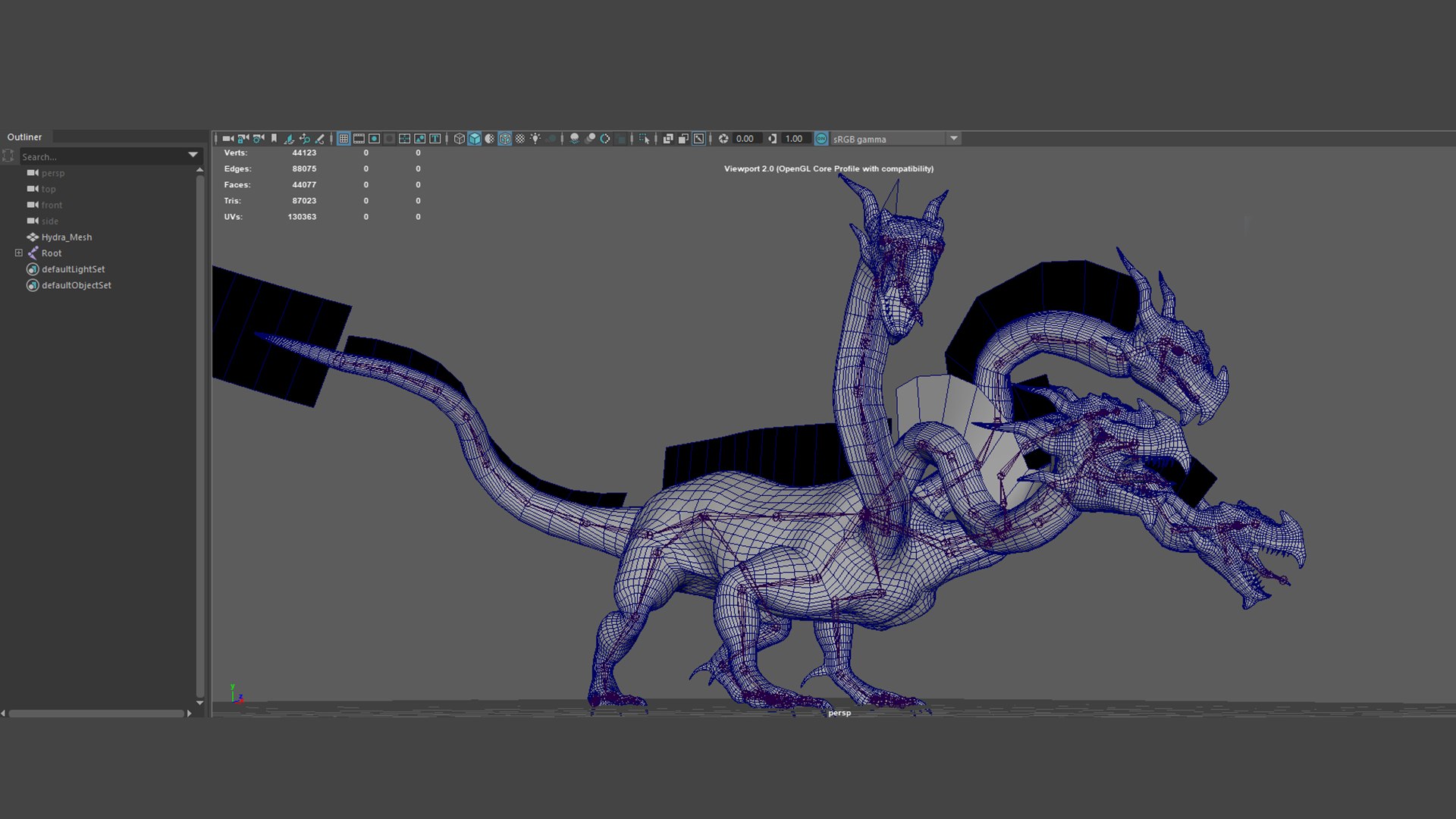Toggle the Field Chart overlay
This screenshot has width=1456, height=819.
tap(404, 139)
